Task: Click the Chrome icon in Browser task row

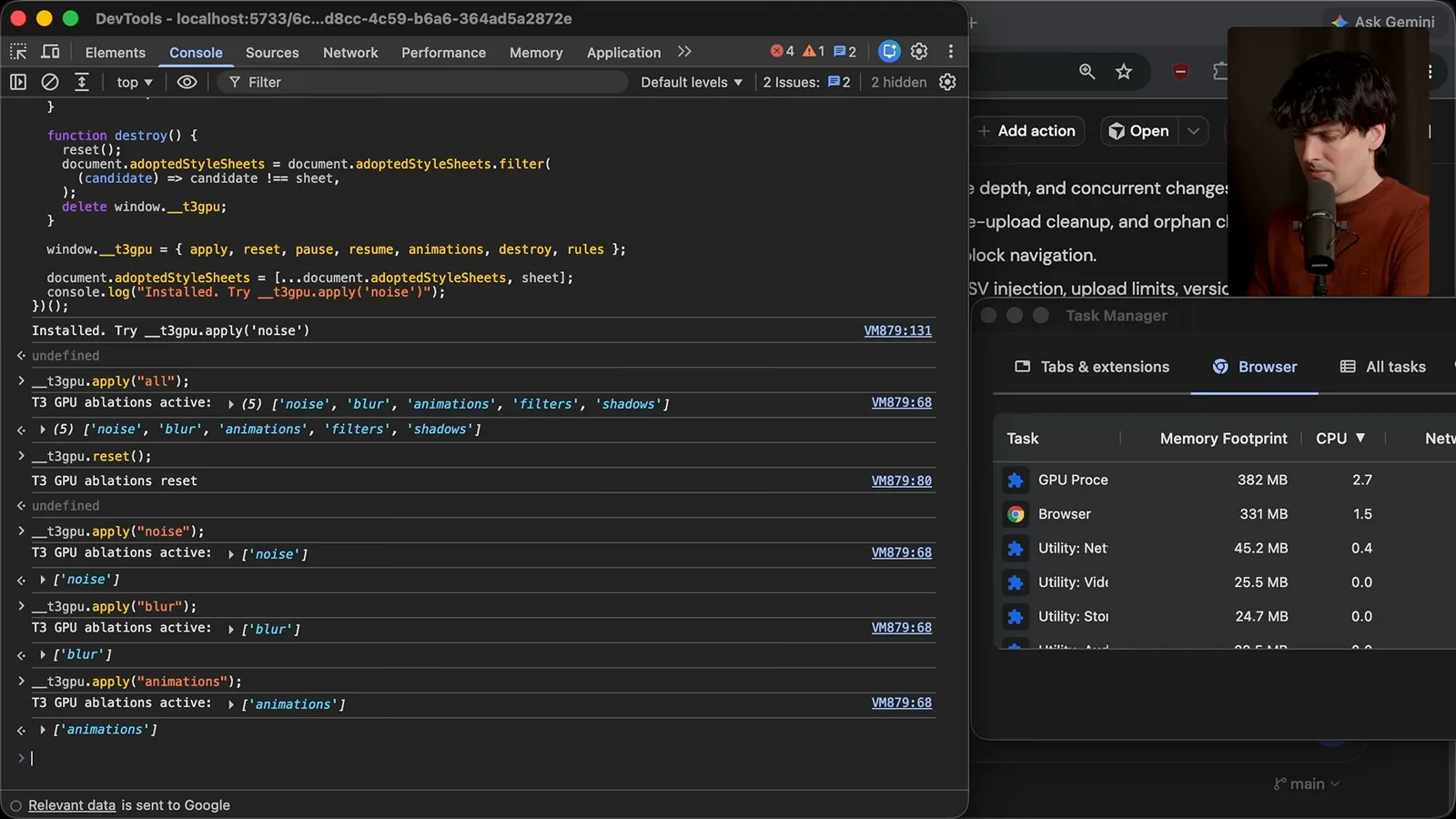Action: click(1016, 514)
